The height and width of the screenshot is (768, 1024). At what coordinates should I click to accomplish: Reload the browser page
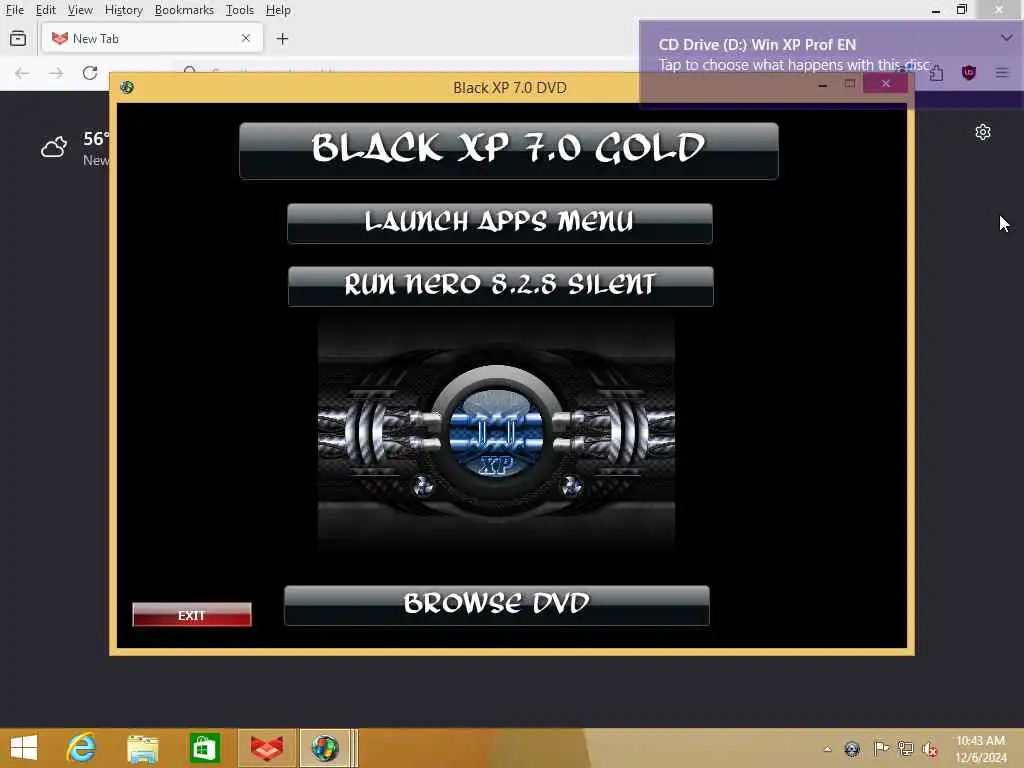point(90,73)
